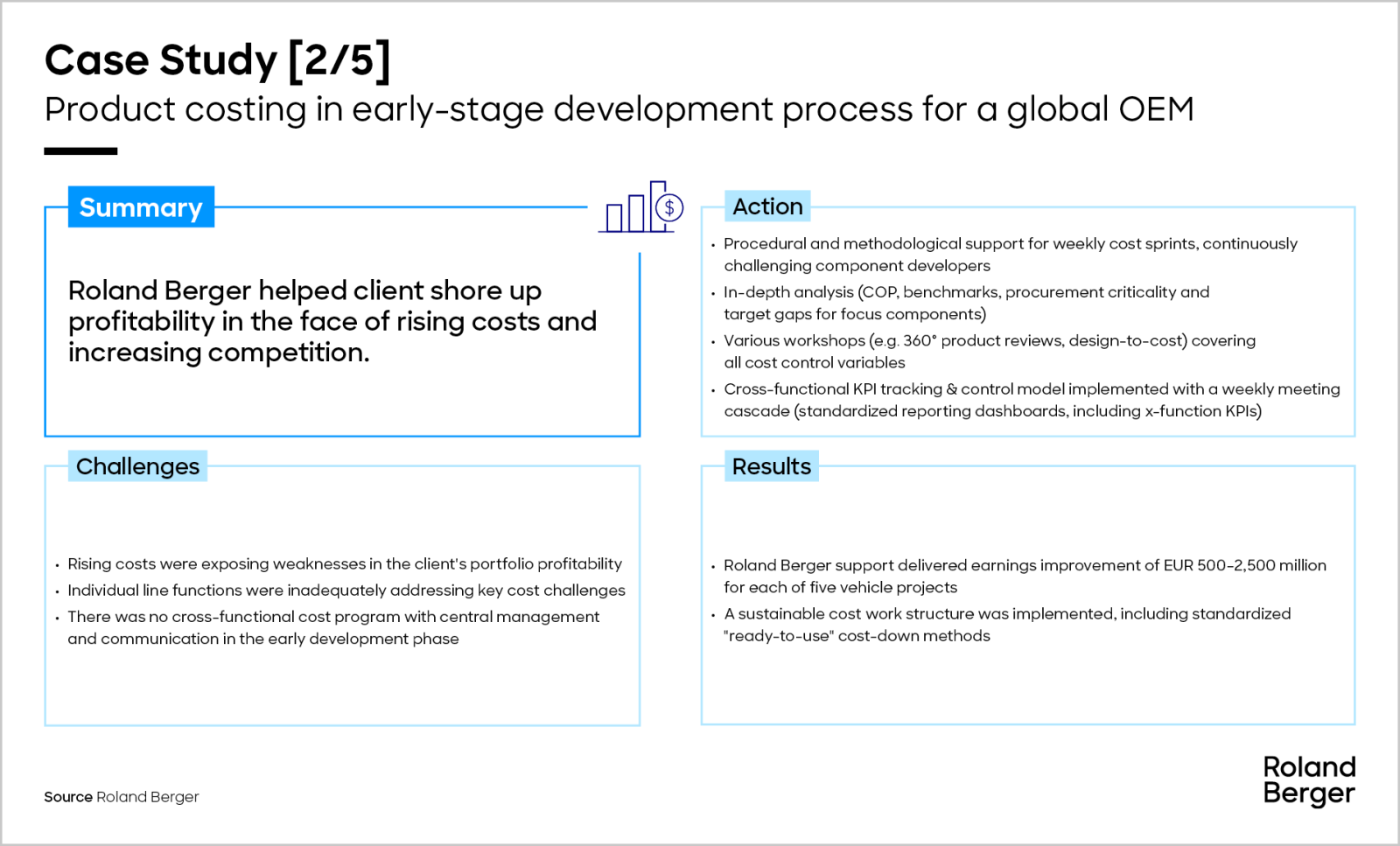Select the dollar coin icon

pyautogui.click(x=669, y=207)
